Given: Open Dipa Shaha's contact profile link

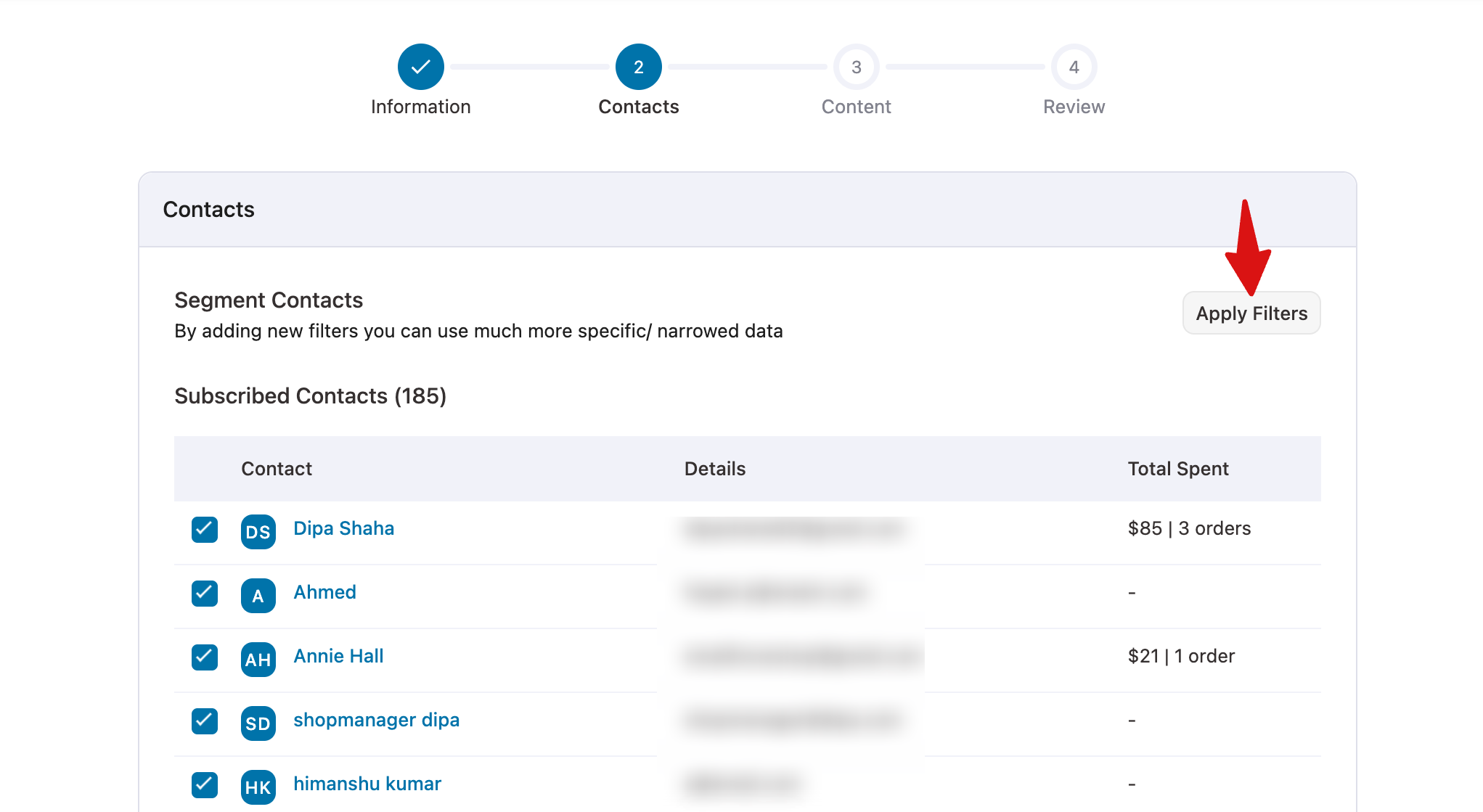Looking at the screenshot, I should [x=343, y=528].
